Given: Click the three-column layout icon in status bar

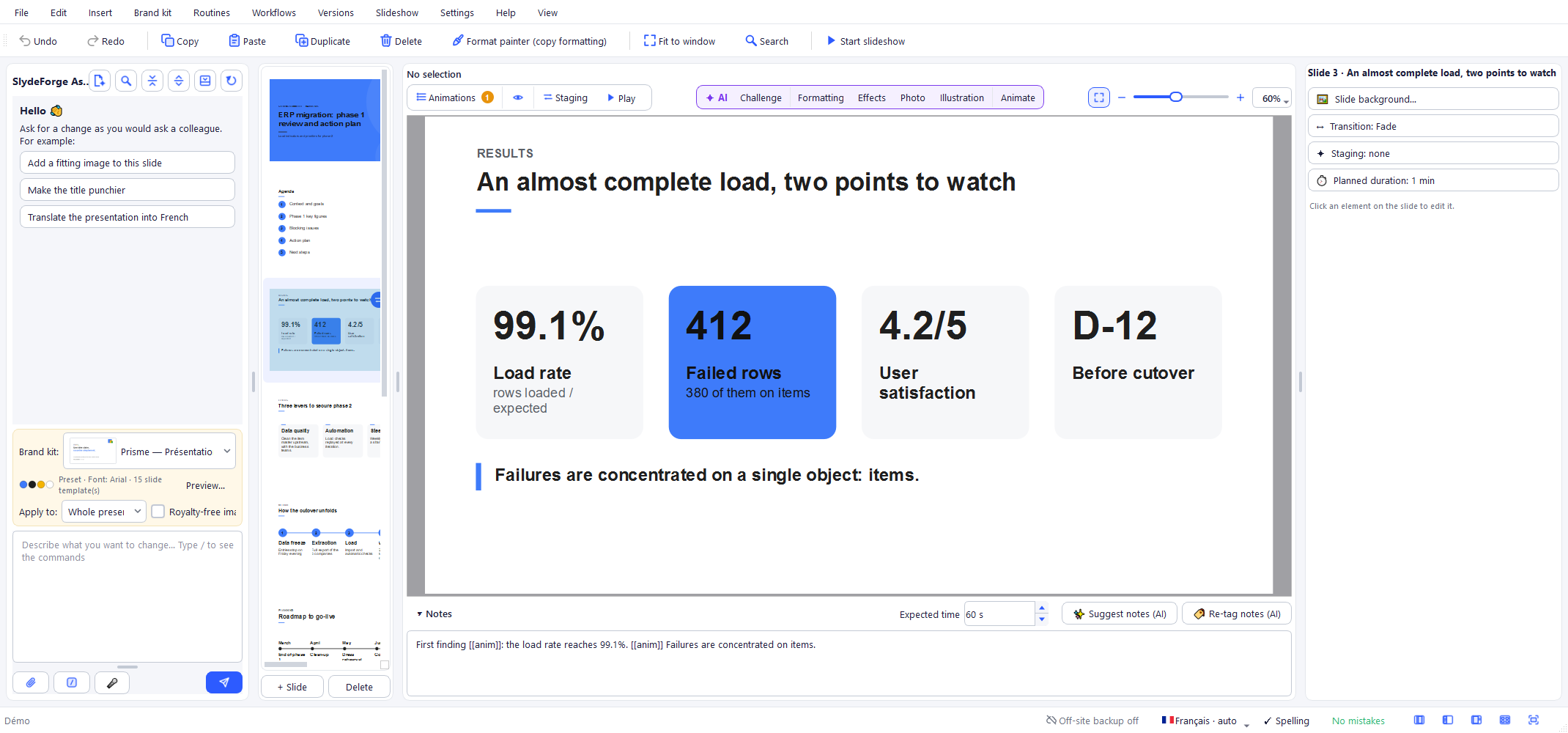Looking at the screenshot, I should (x=1419, y=721).
